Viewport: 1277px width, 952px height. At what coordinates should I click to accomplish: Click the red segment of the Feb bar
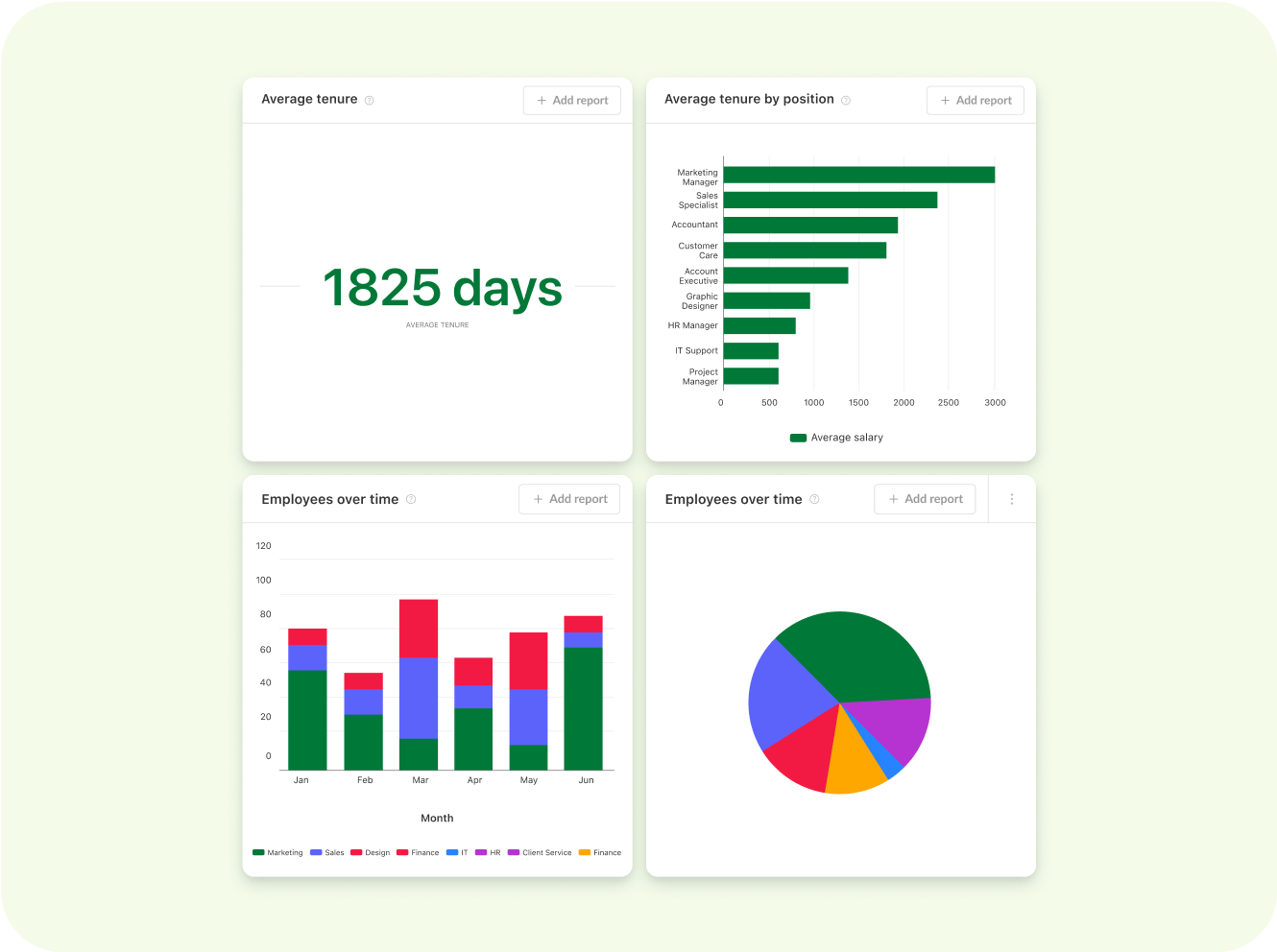point(363,680)
